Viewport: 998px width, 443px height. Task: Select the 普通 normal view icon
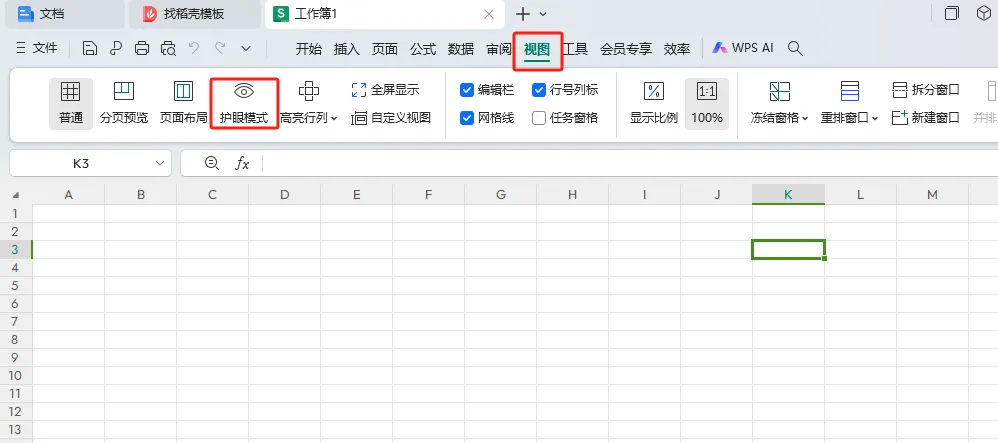coord(71,92)
